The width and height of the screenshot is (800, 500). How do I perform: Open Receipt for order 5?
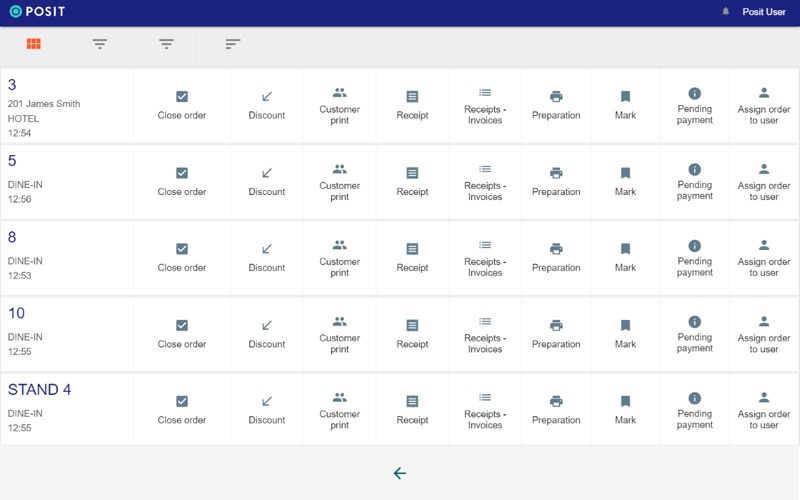point(412,182)
